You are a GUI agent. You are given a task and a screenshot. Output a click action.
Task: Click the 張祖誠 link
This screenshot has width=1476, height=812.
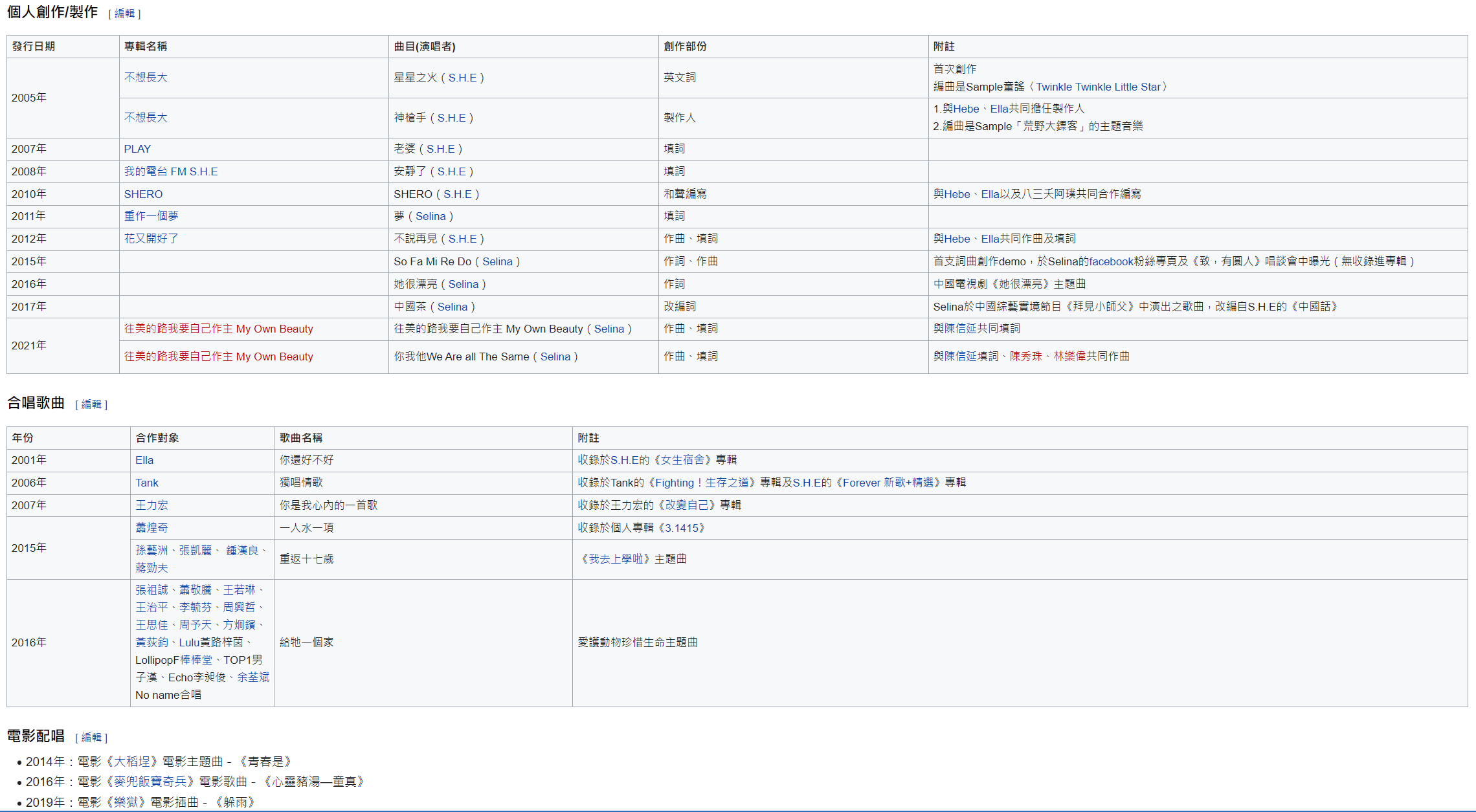pyautogui.click(x=151, y=590)
